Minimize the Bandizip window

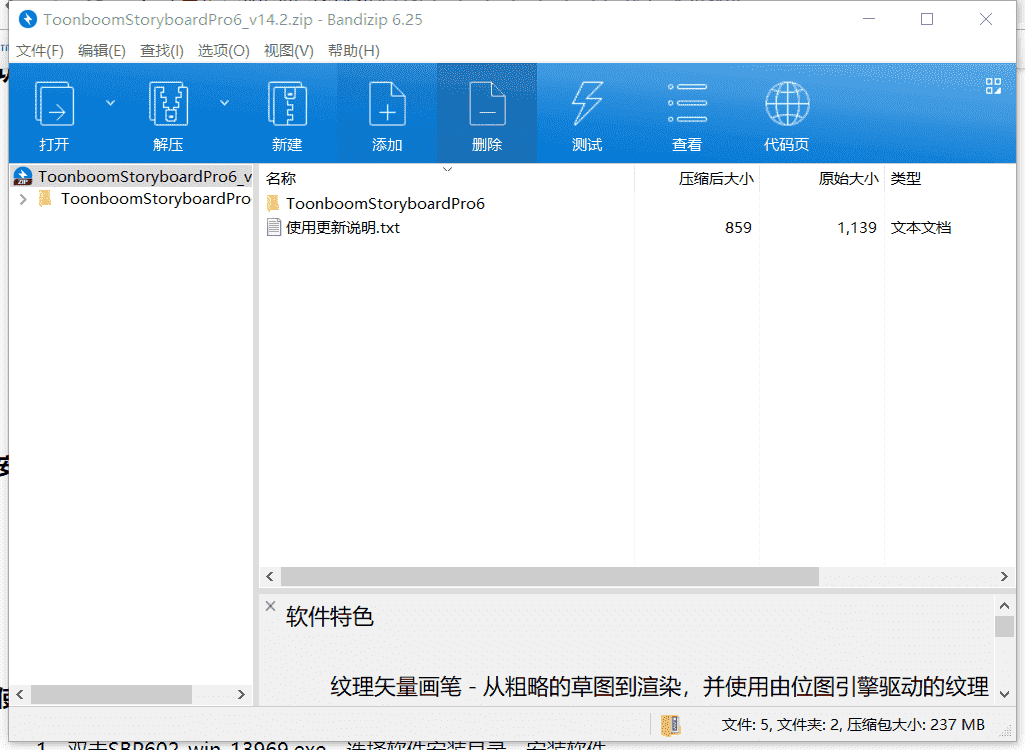point(869,19)
